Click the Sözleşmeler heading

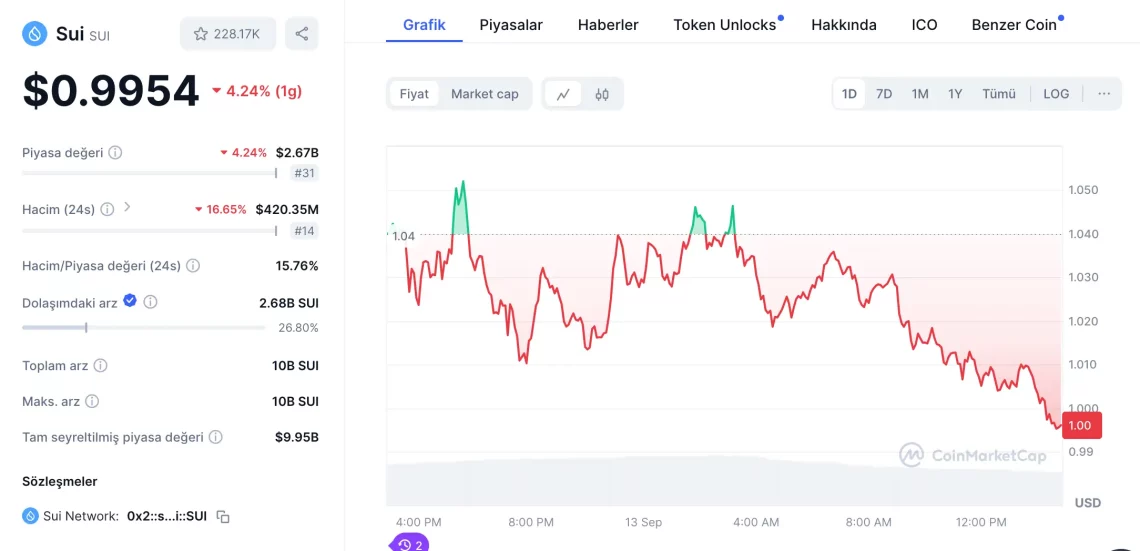pyautogui.click(x=60, y=481)
